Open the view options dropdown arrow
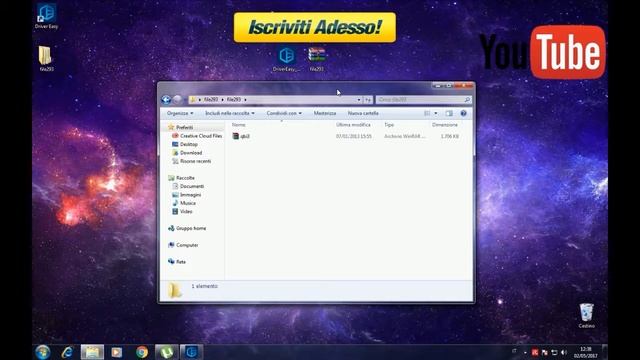The width and height of the screenshot is (640, 360). tap(436, 113)
